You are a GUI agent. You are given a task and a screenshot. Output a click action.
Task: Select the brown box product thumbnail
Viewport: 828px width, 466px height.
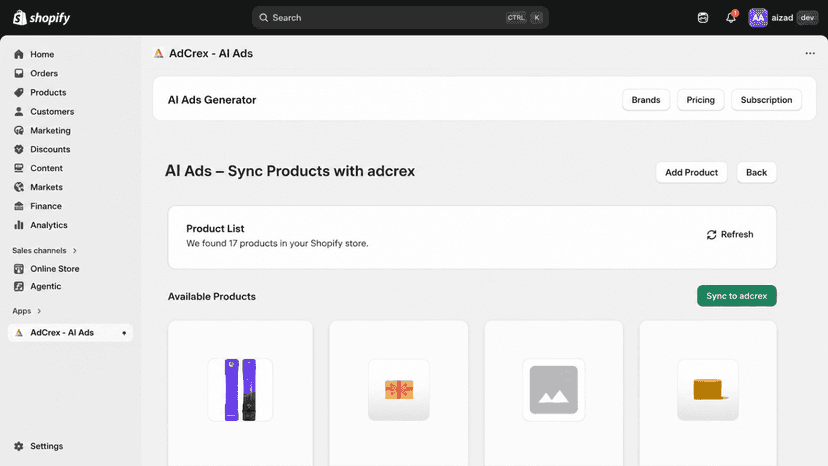coord(708,390)
